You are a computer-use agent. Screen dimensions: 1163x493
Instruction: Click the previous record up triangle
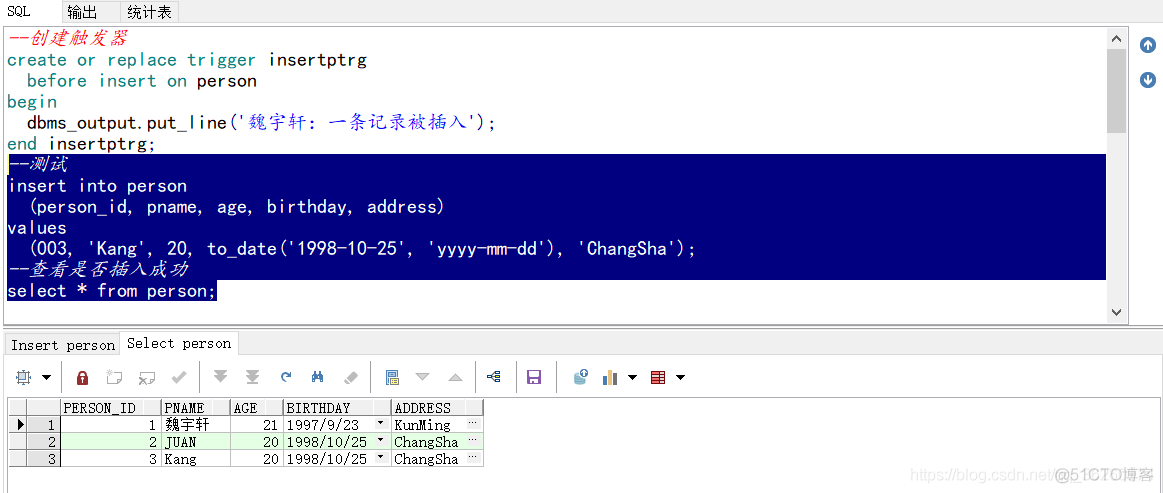coord(455,377)
